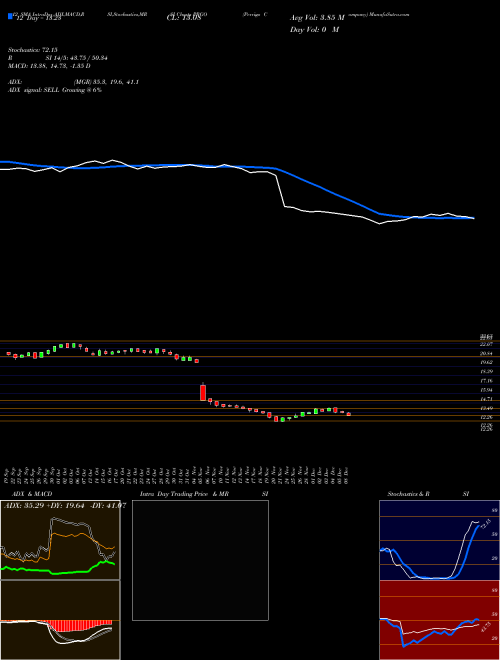Select the 'ADX signal: SELL Growing @ 6%' text
Image resolution: width=500 pixels, height=660 pixels.
[x=55, y=90]
